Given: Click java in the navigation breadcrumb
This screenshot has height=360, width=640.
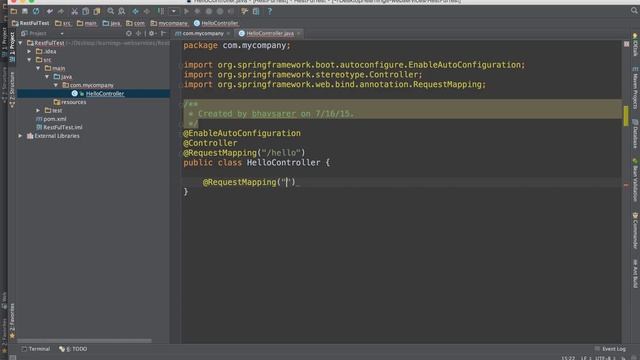Looking at the screenshot, I should (111, 23).
